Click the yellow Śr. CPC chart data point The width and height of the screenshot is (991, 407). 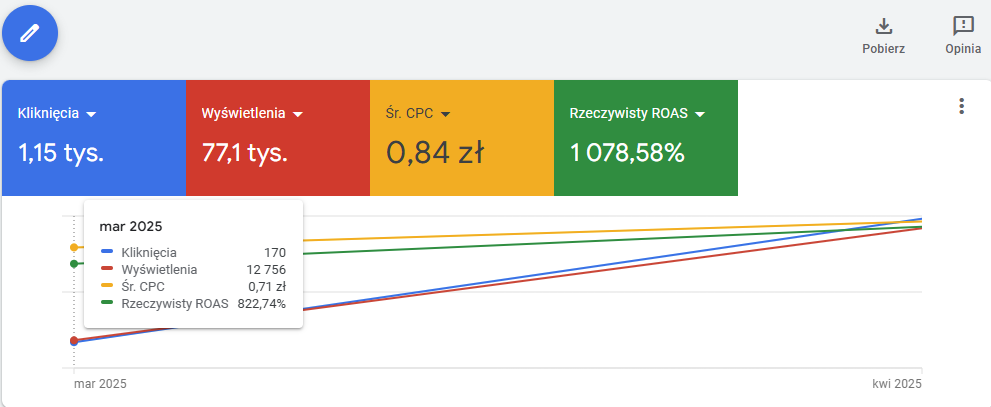coord(74,247)
